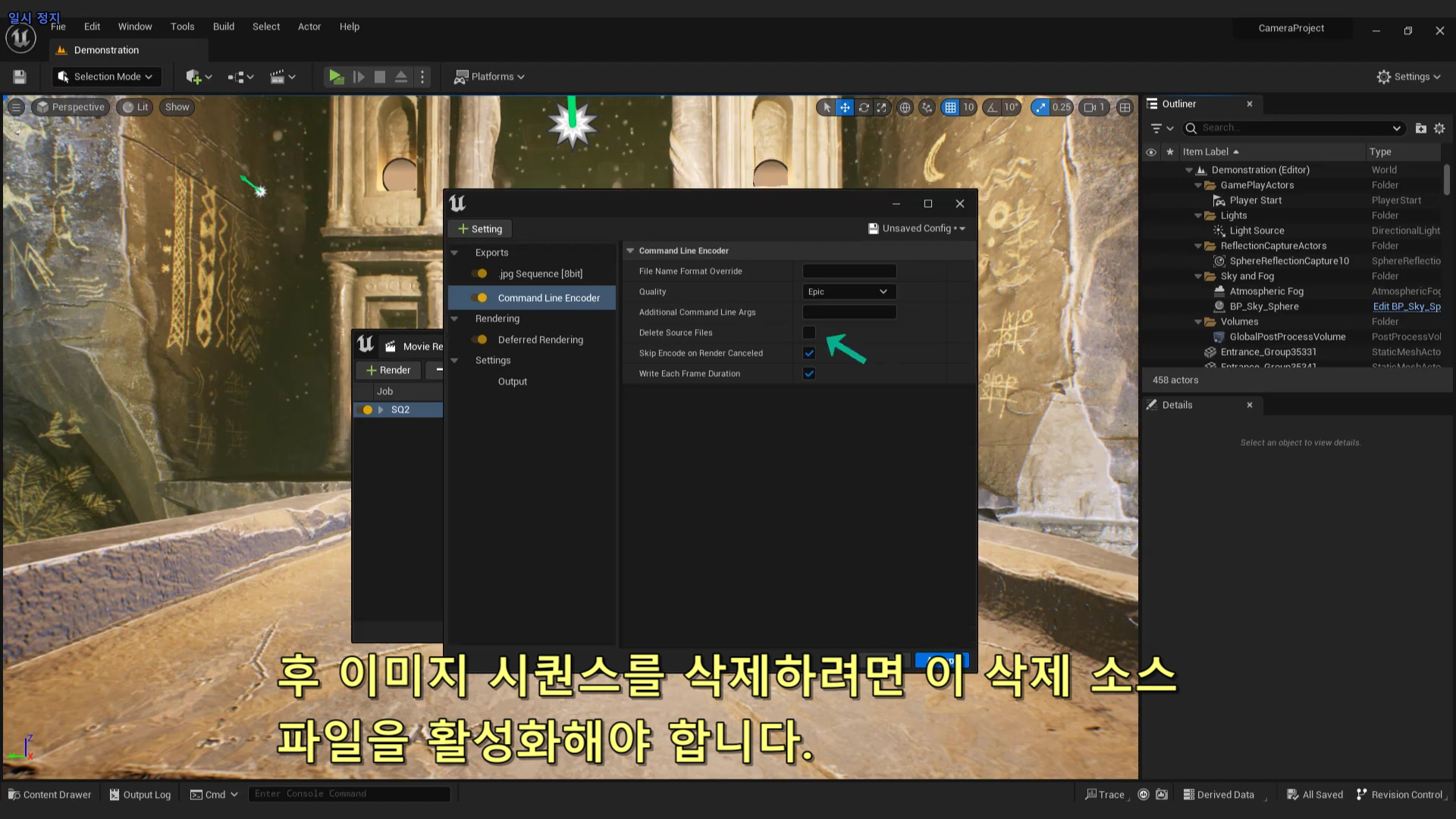Uncheck Skip Encode on Render Canceled

pos(809,353)
